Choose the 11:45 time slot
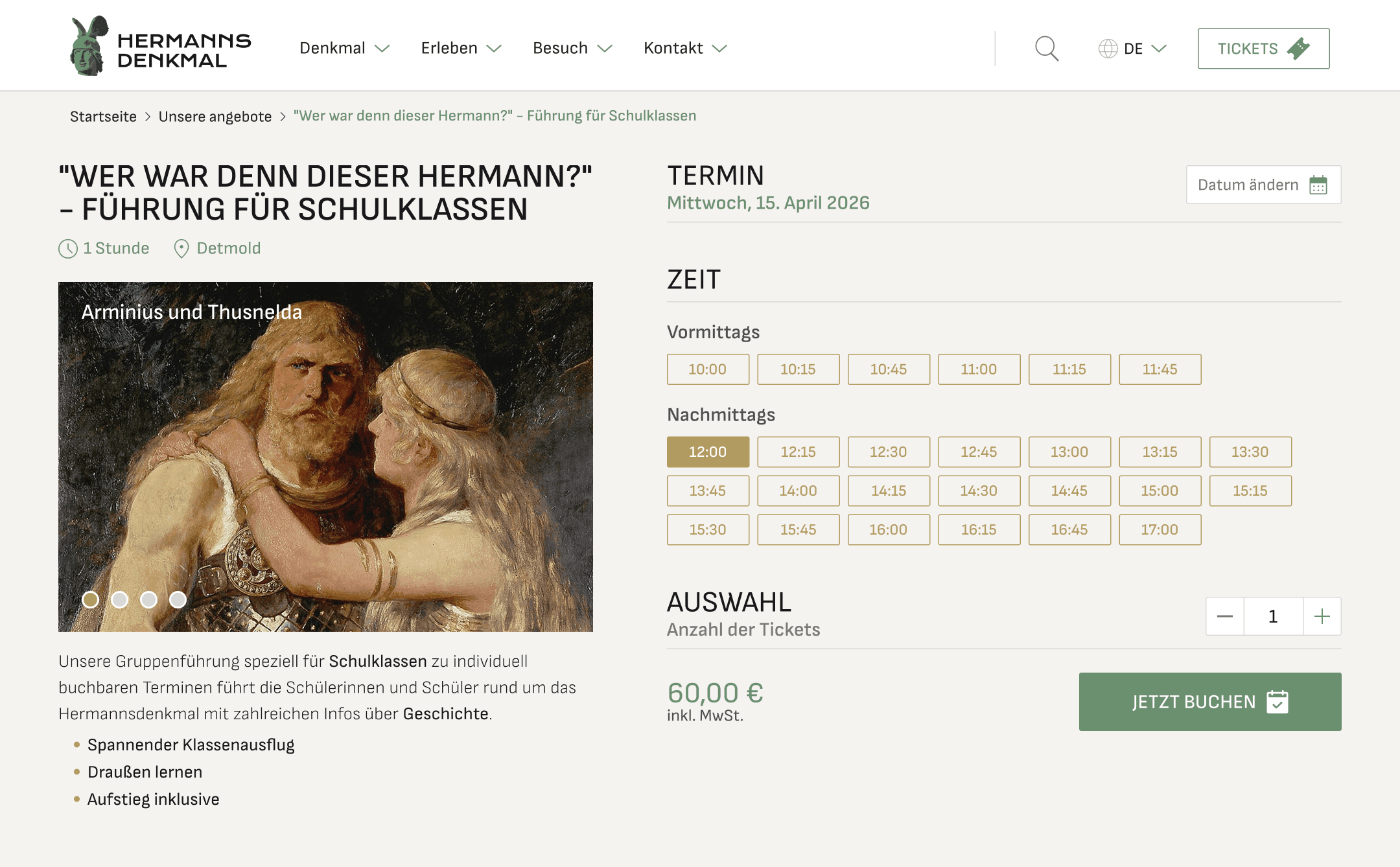The image size is (1400, 867). tap(1160, 369)
